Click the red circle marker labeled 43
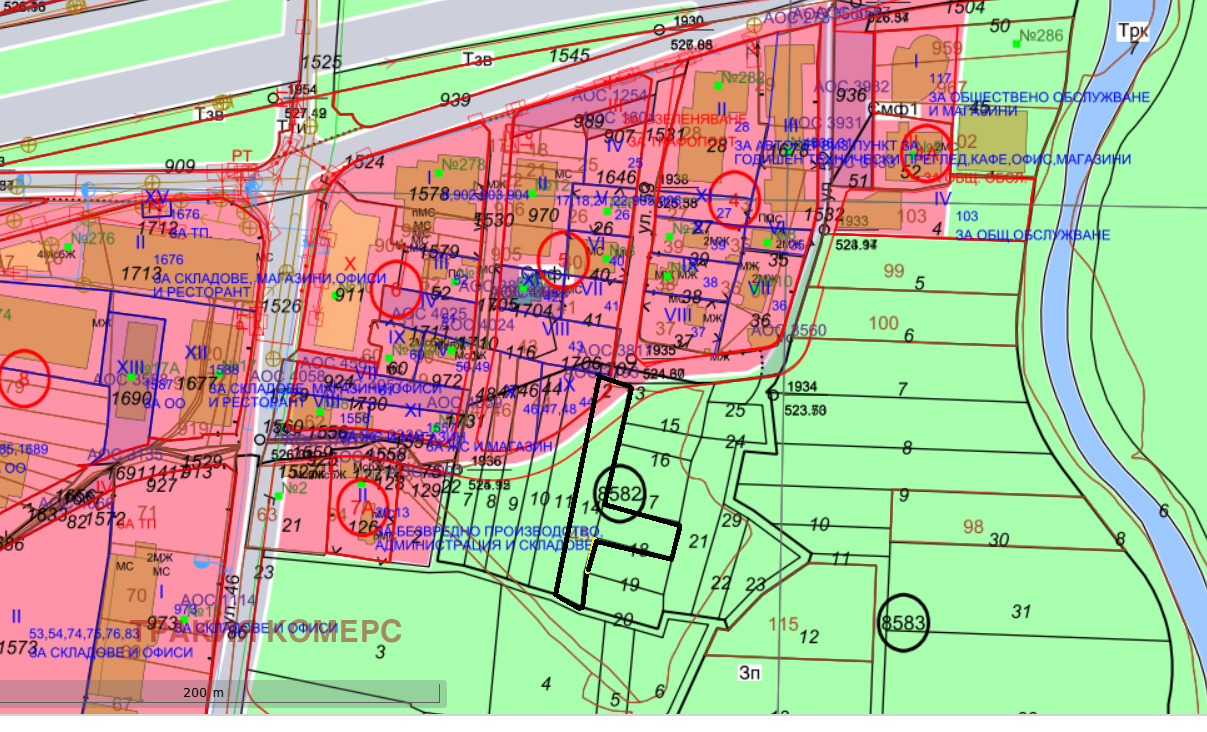Screen dimensions: 1207x732 (736, 200)
